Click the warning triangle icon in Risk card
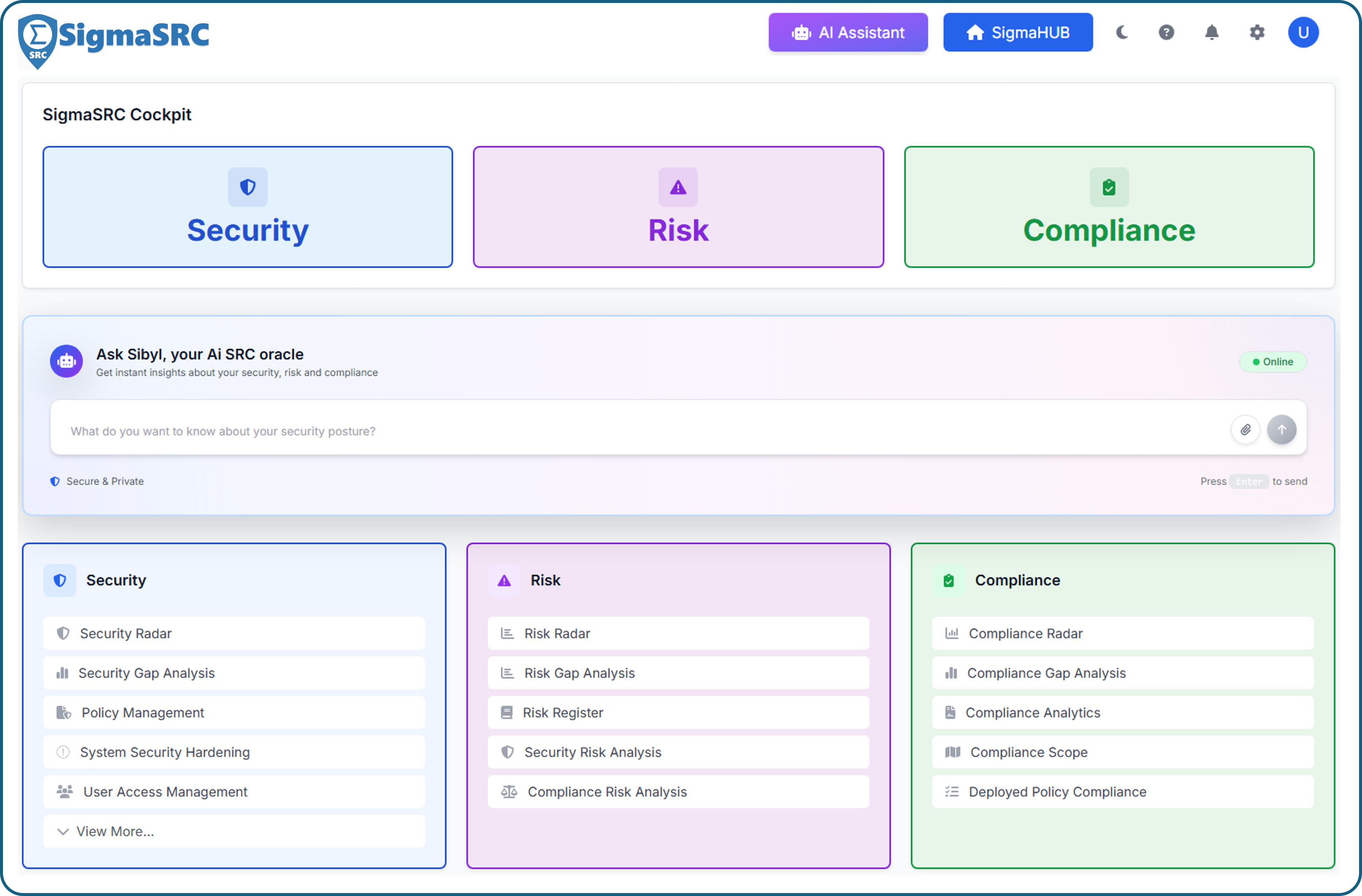 pos(678,187)
